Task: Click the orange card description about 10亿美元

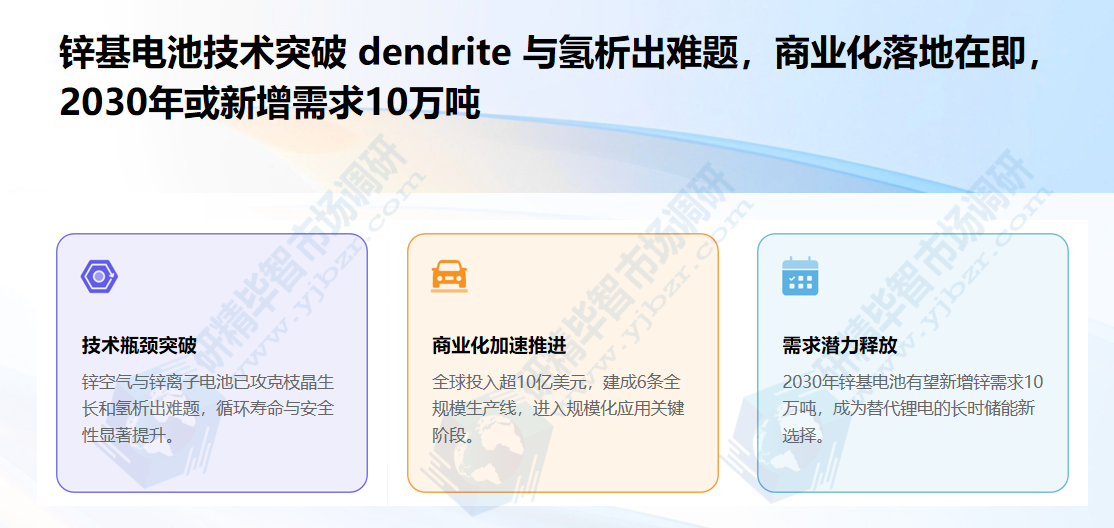Action: (x=558, y=409)
